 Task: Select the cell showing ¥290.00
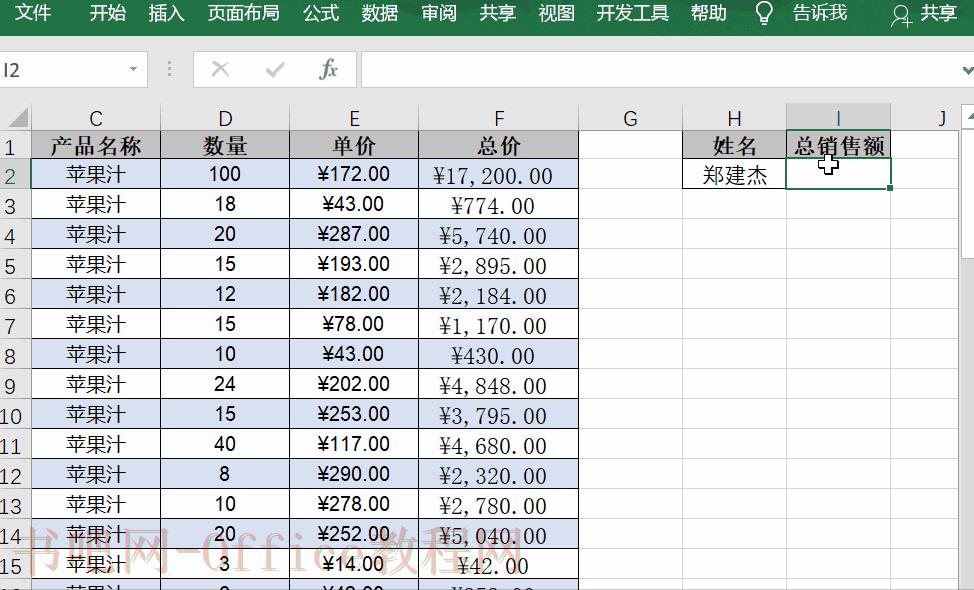(354, 474)
